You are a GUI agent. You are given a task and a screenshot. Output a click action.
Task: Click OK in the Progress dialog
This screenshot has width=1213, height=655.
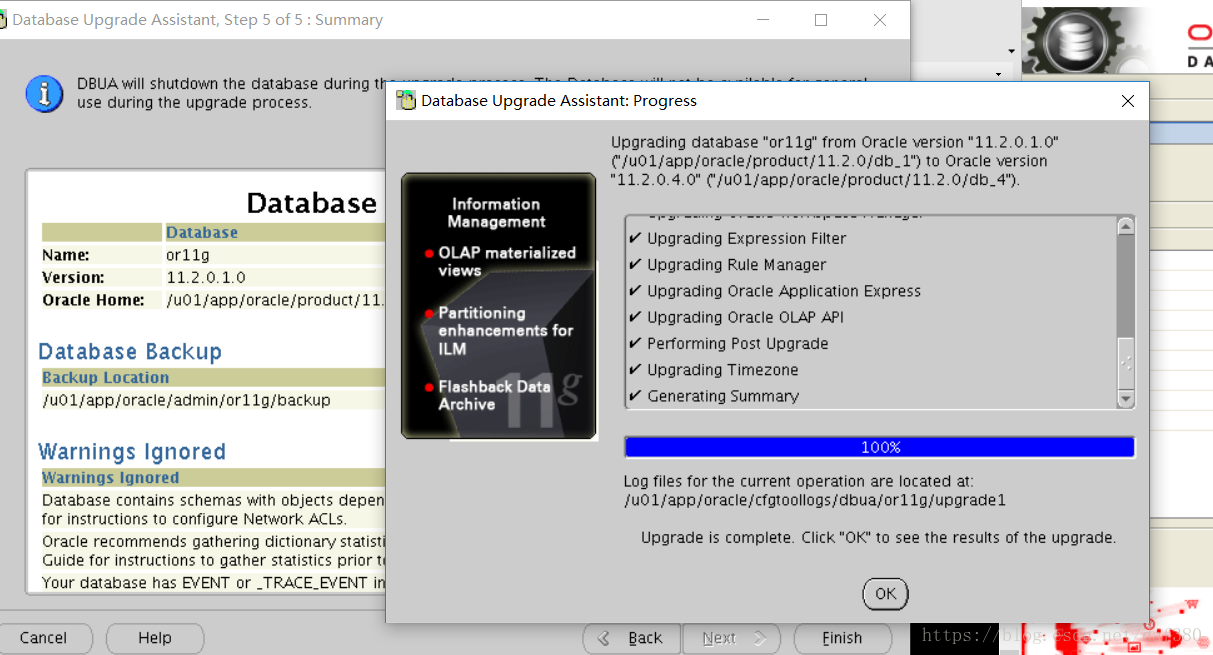885,593
